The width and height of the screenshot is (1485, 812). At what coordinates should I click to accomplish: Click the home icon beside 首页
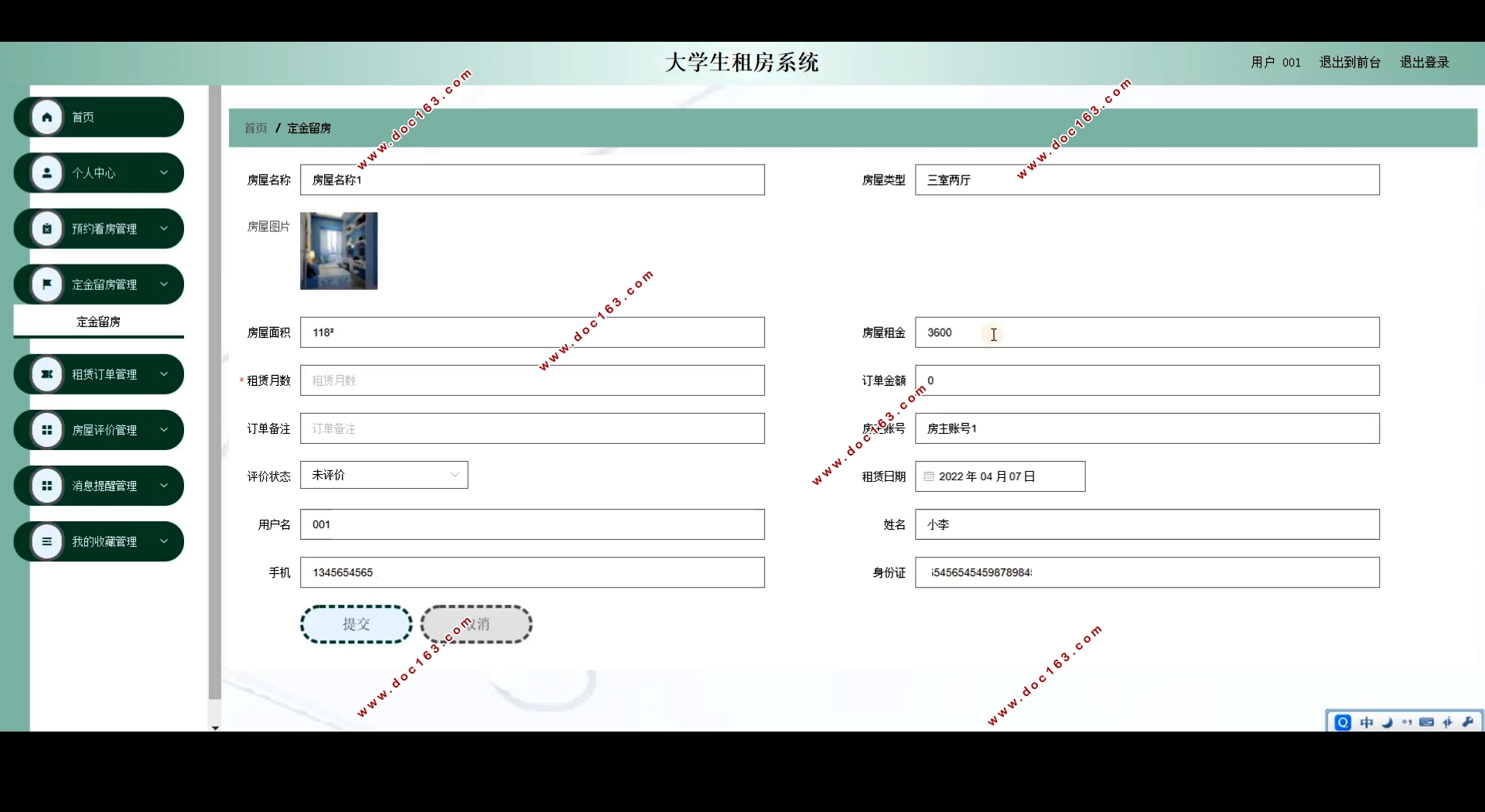47,118
